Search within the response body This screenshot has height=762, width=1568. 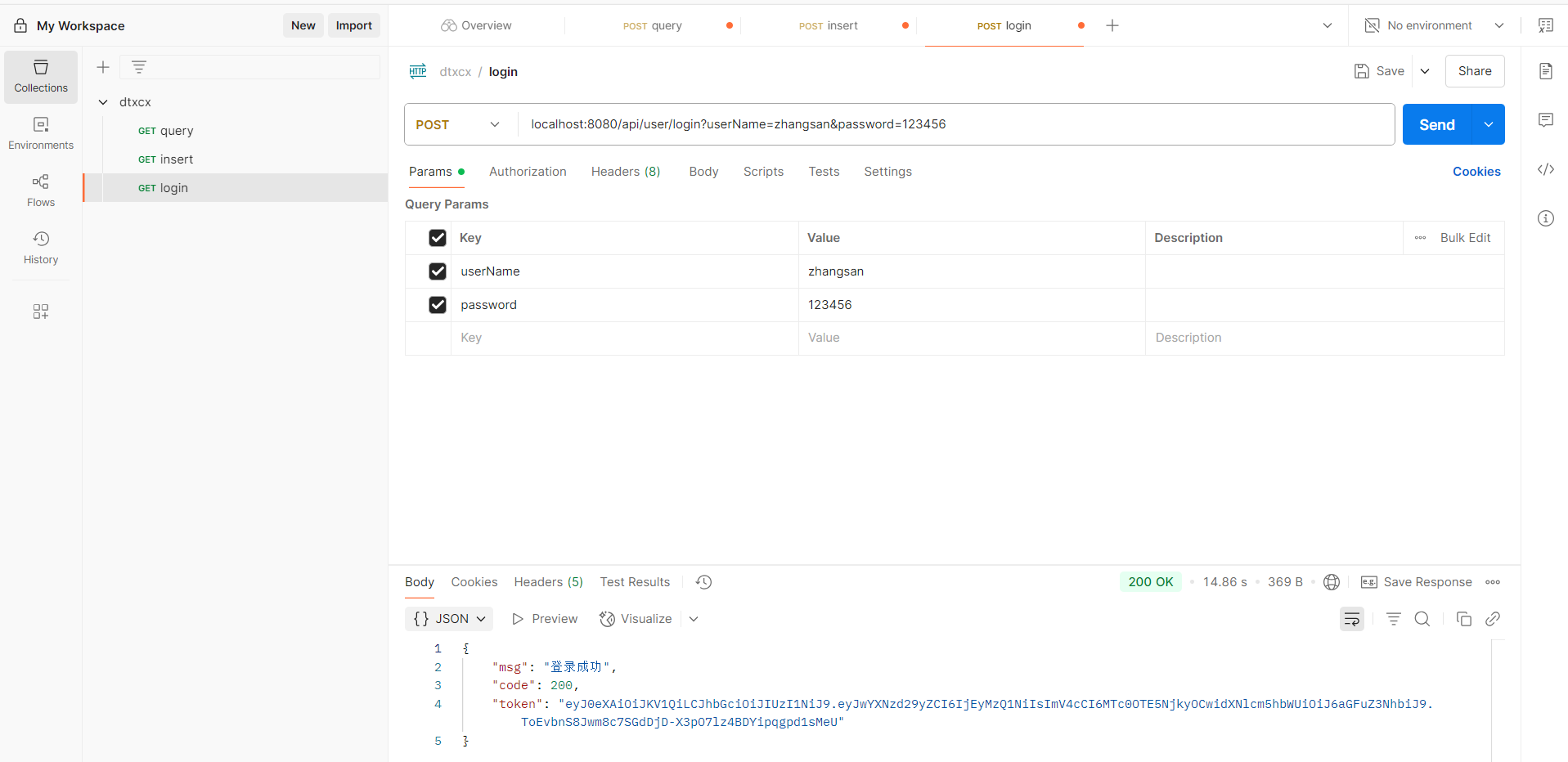1422,619
